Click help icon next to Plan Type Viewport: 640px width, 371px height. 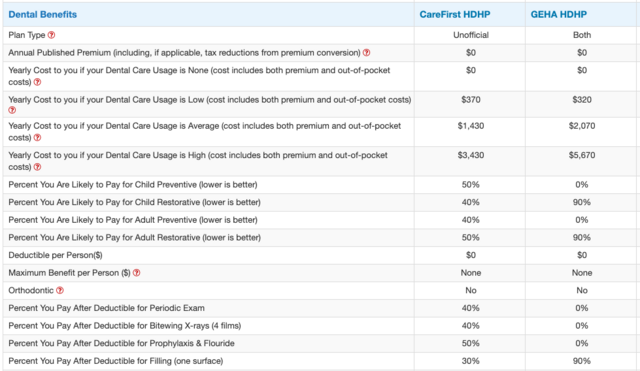pos(51,35)
